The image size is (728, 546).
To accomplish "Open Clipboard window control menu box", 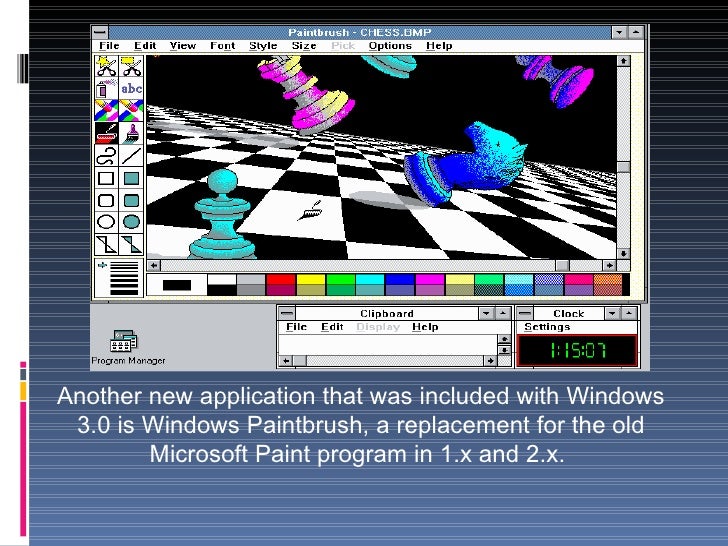I will pos(287,313).
